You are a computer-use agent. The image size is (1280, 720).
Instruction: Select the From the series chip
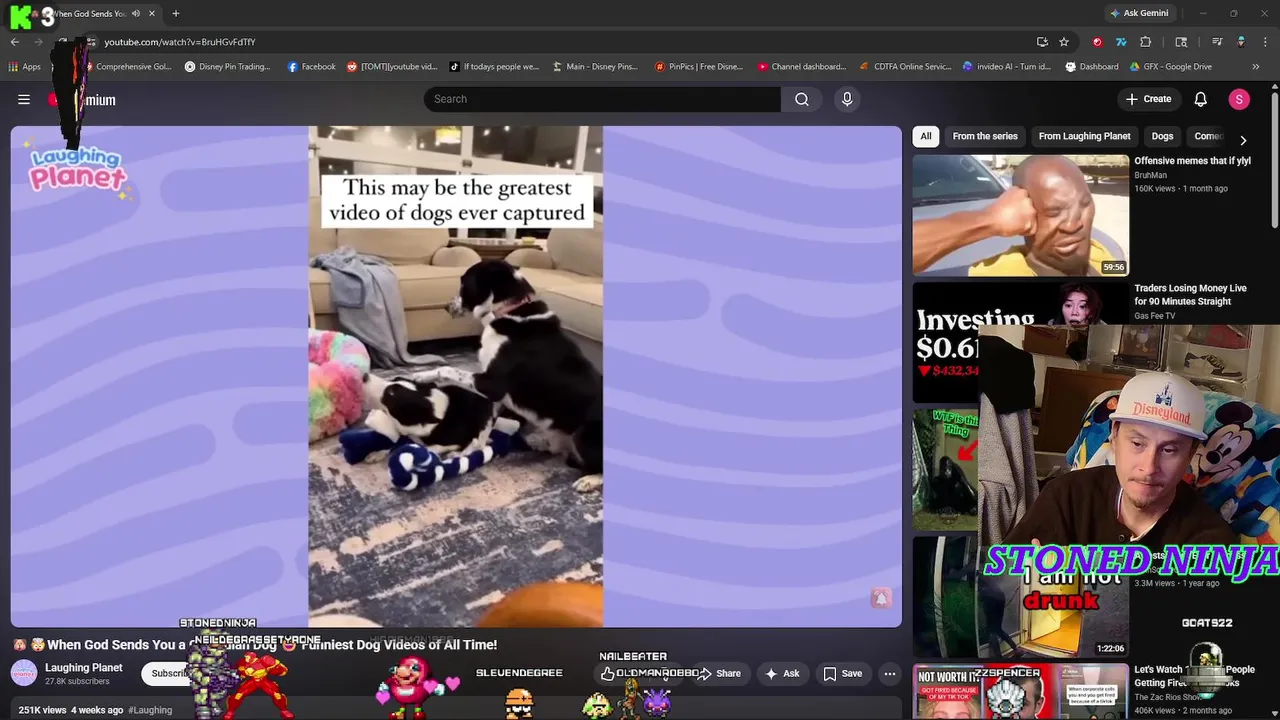[985, 136]
